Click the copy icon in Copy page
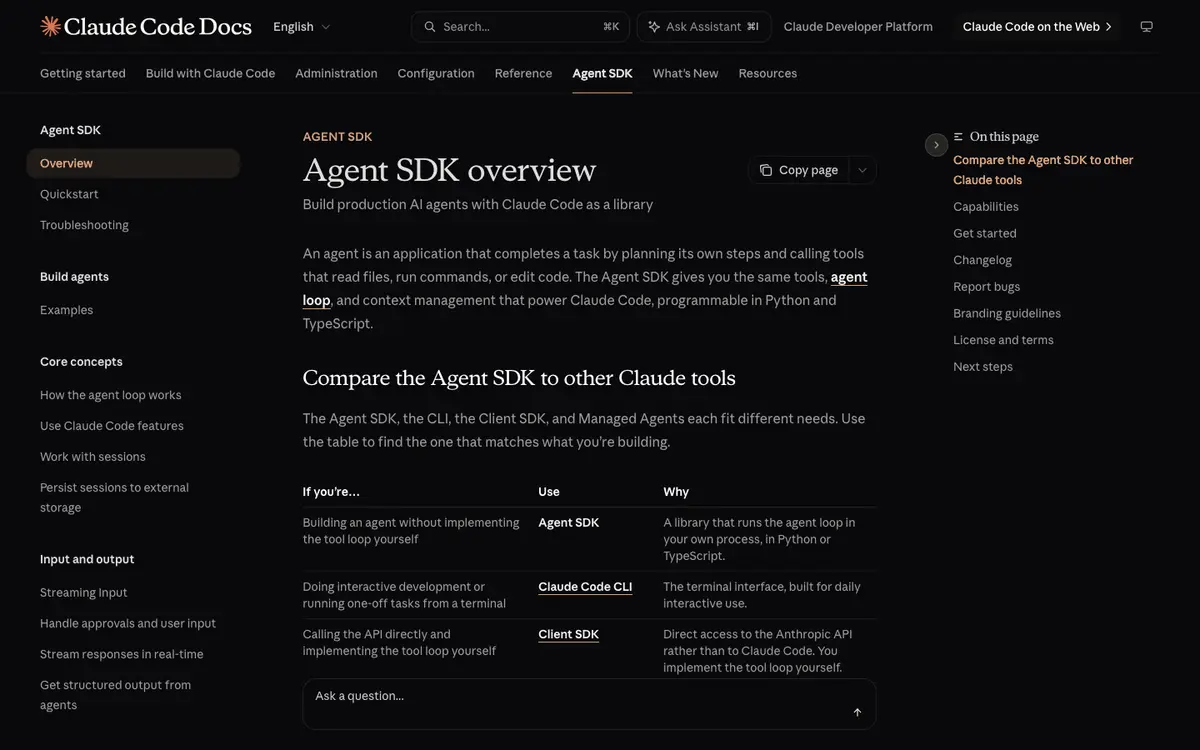Image resolution: width=1200 pixels, height=750 pixels. [x=766, y=170]
